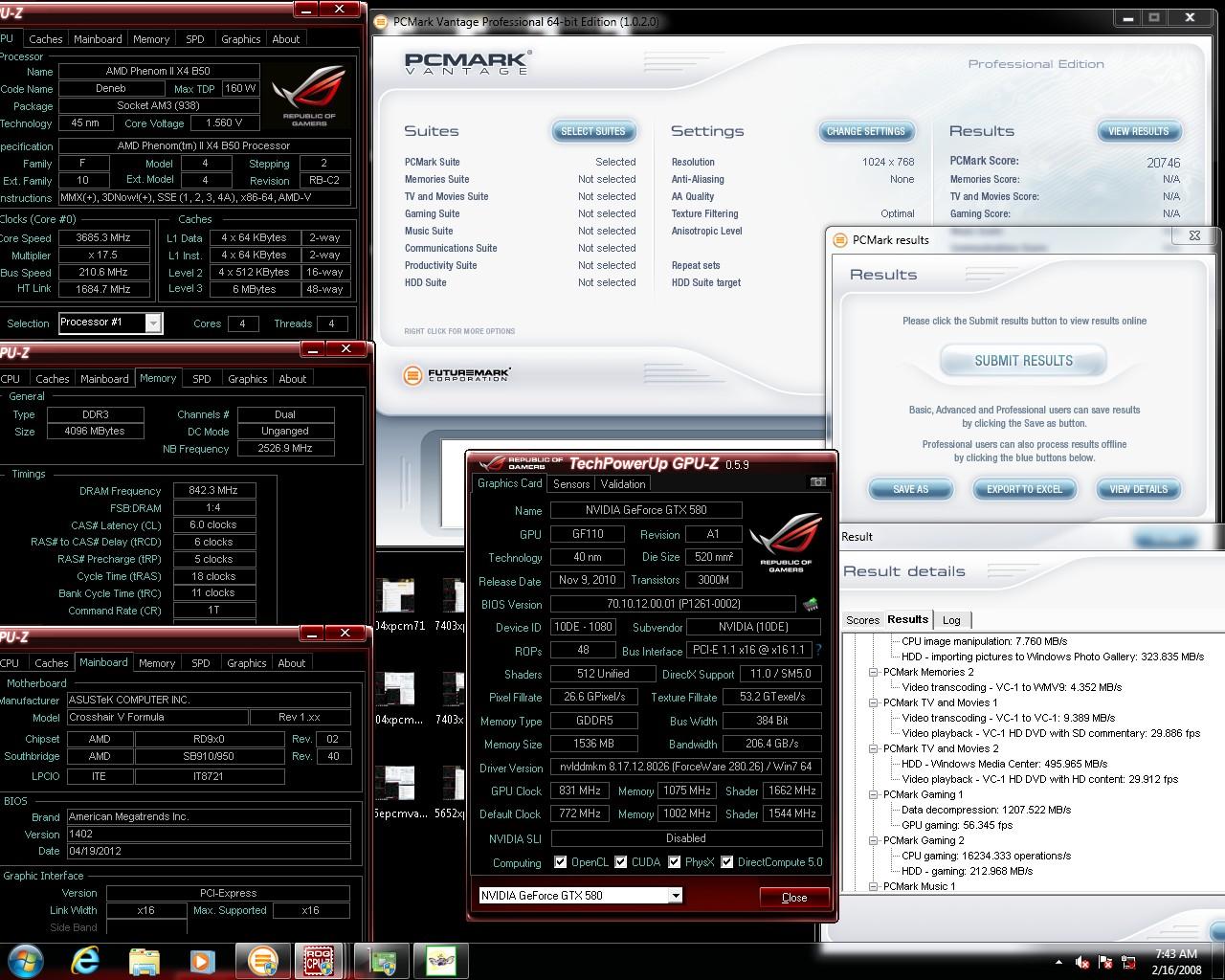Click the VIEW DETAILS button
Viewport: 1225px width, 980px height.
pyautogui.click(x=1139, y=489)
